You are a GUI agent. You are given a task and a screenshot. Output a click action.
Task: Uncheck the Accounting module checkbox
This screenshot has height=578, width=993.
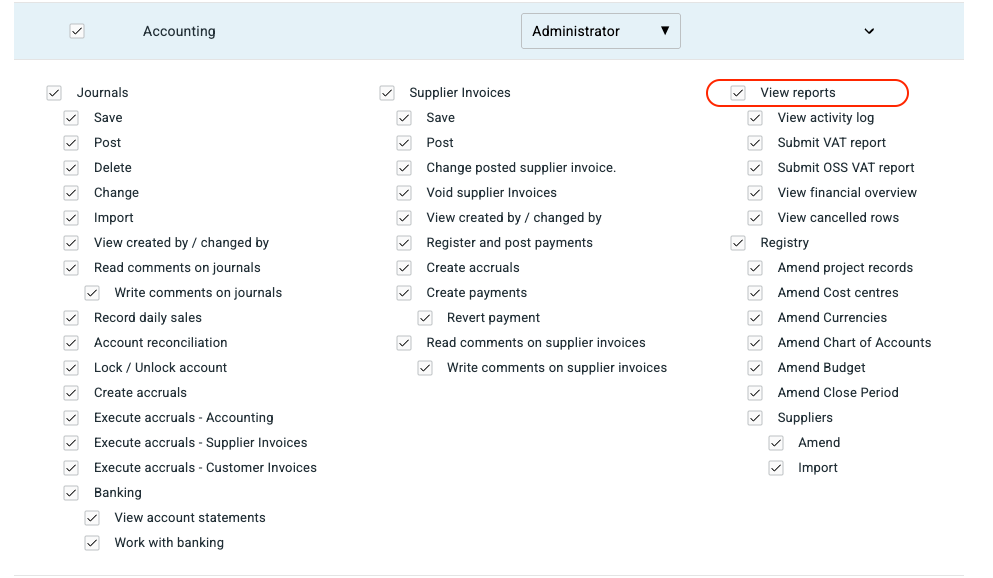[x=77, y=31]
